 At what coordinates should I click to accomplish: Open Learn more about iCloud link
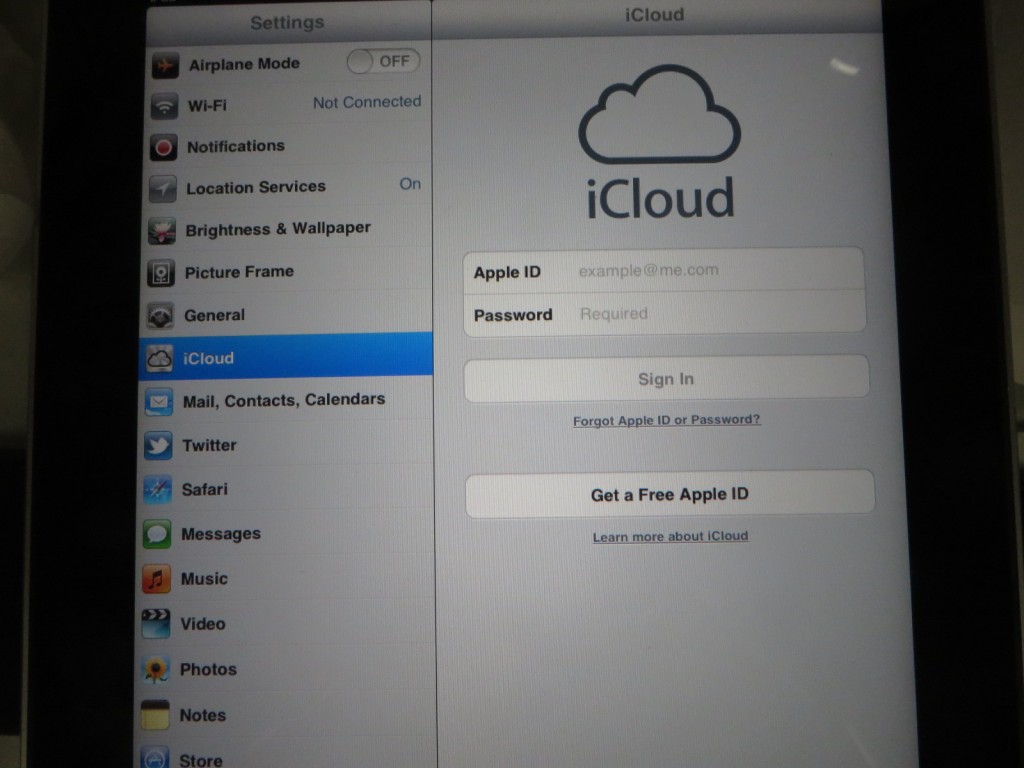tap(671, 537)
